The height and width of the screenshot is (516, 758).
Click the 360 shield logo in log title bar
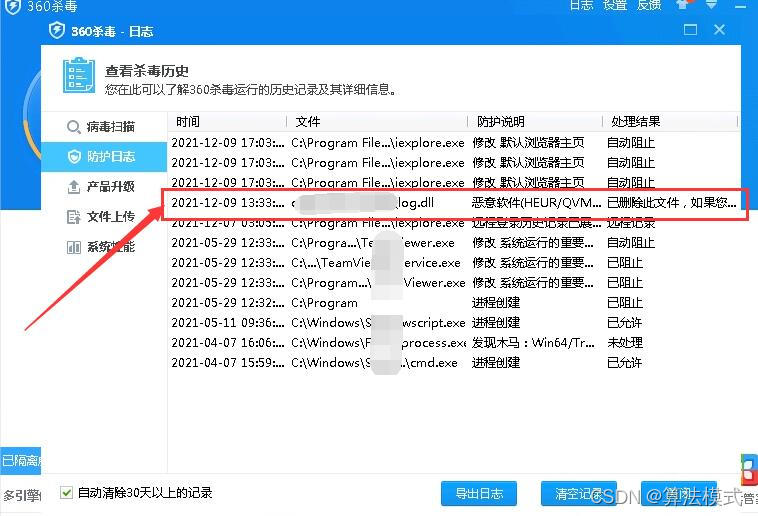coord(57,31)
